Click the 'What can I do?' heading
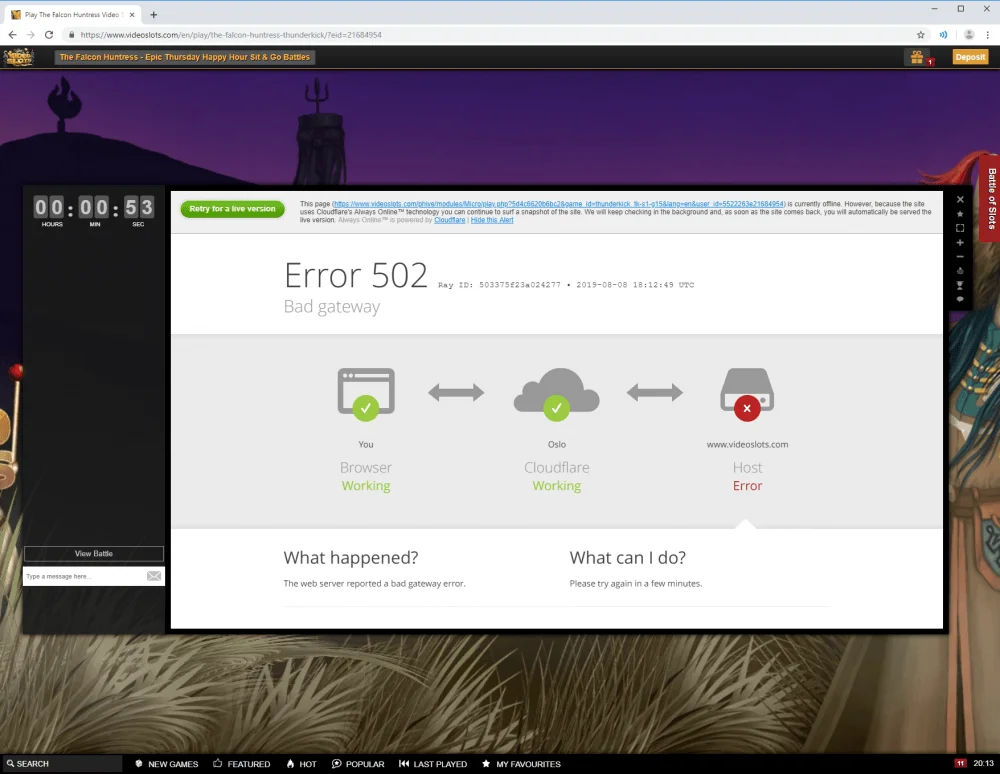1000x774 pixels. click(628, 558)
